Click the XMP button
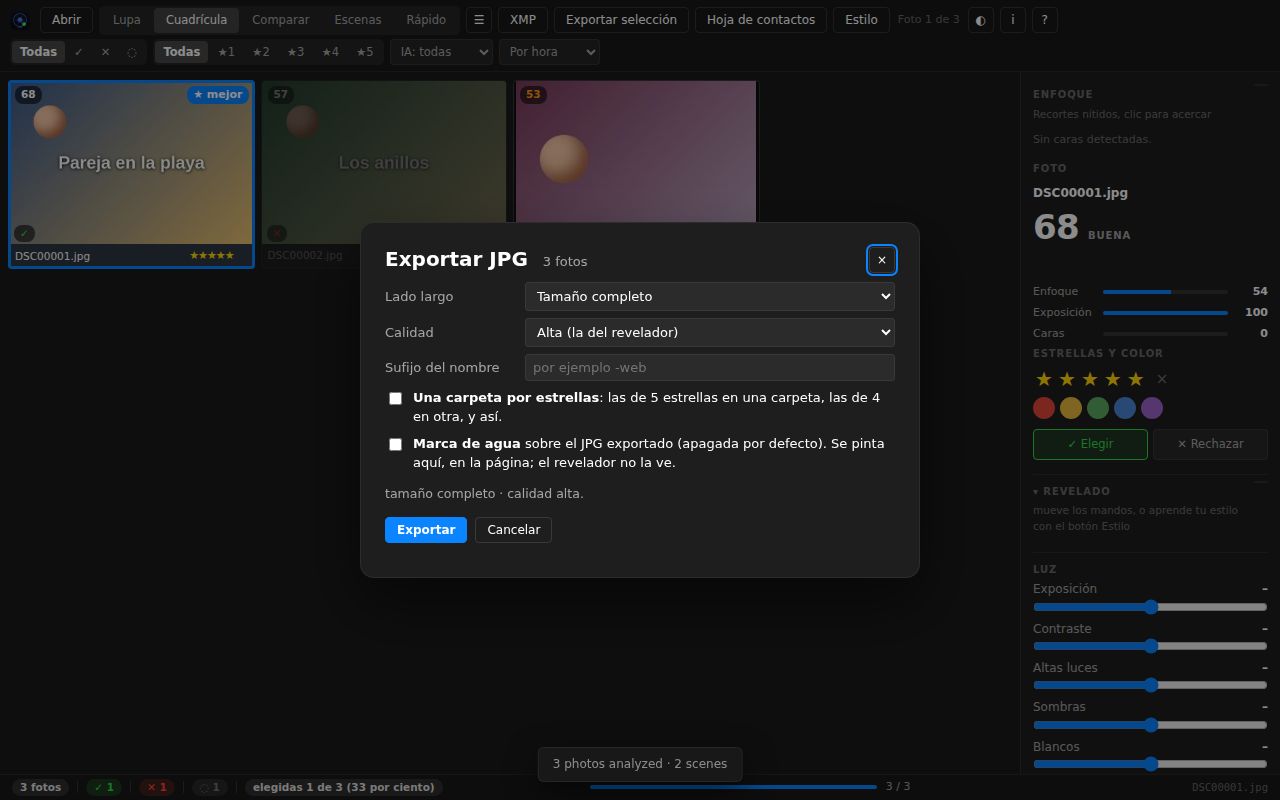The height and width of the screenshot is (800, 1280). click(523, 20)
